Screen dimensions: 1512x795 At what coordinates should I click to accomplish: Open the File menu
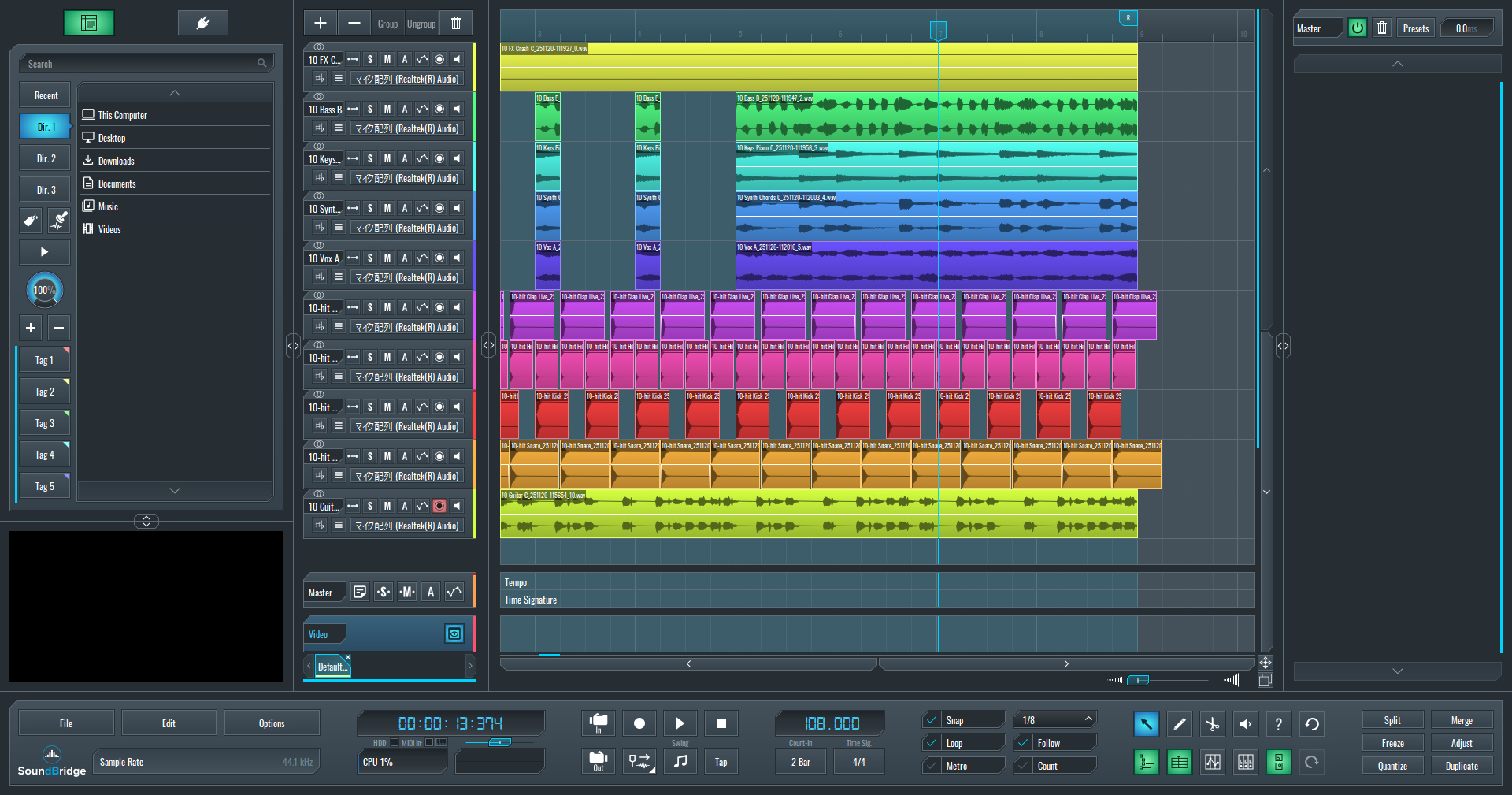(x=66, y=723)
